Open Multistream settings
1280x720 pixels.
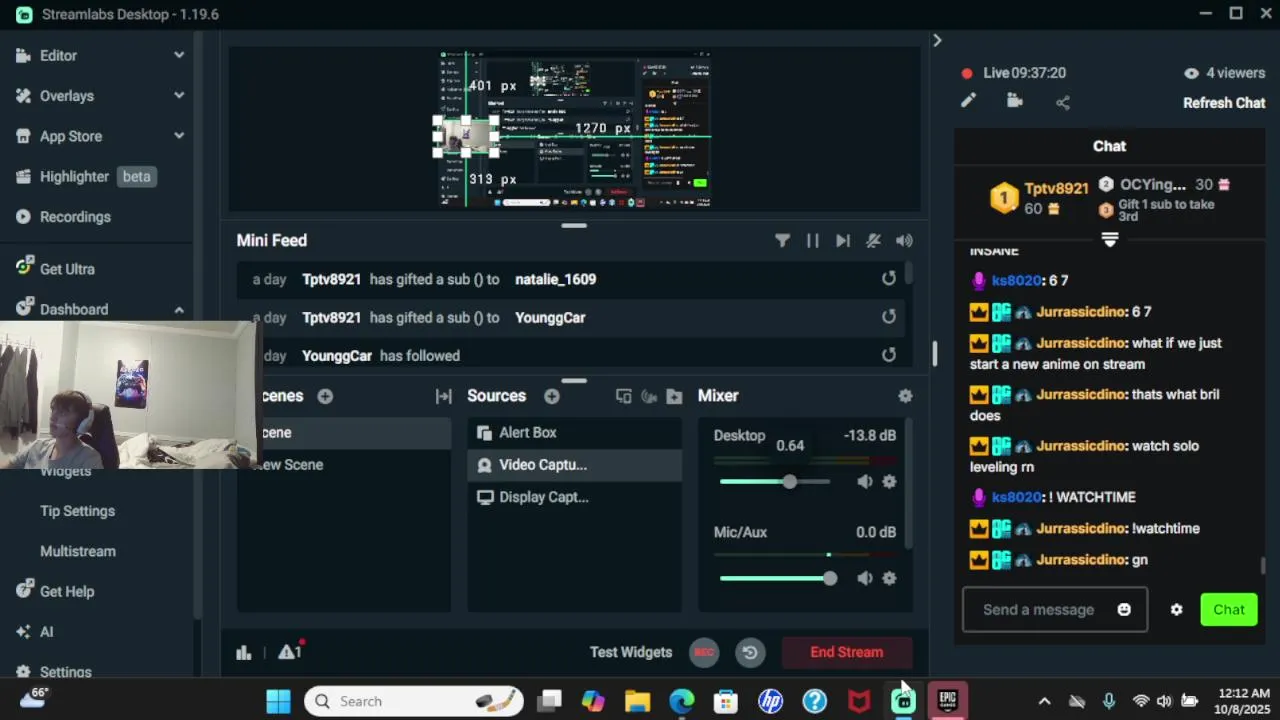tap(78, 551)
